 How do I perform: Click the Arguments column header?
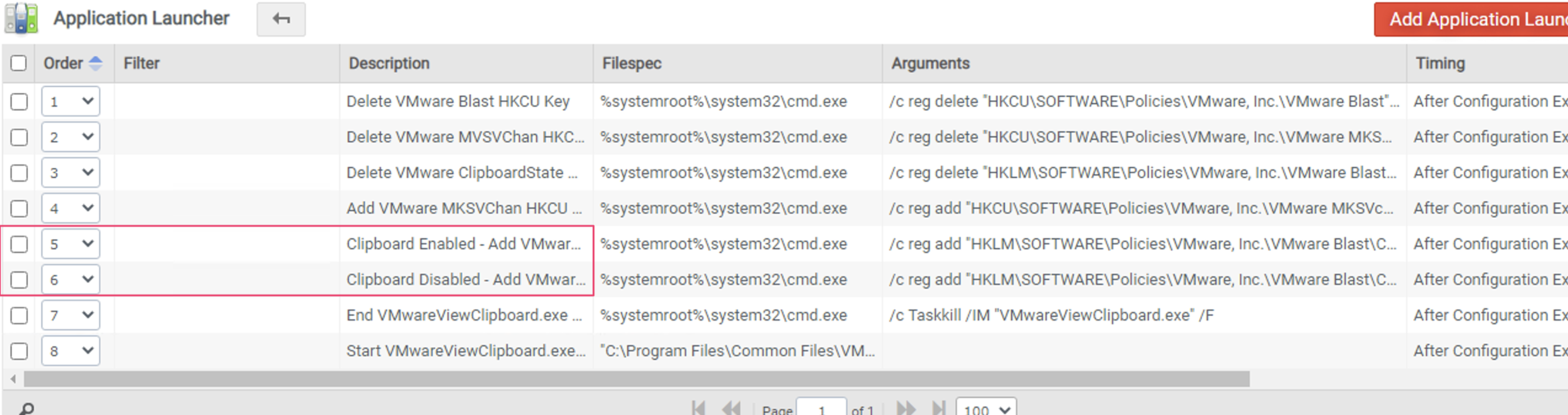930,63
